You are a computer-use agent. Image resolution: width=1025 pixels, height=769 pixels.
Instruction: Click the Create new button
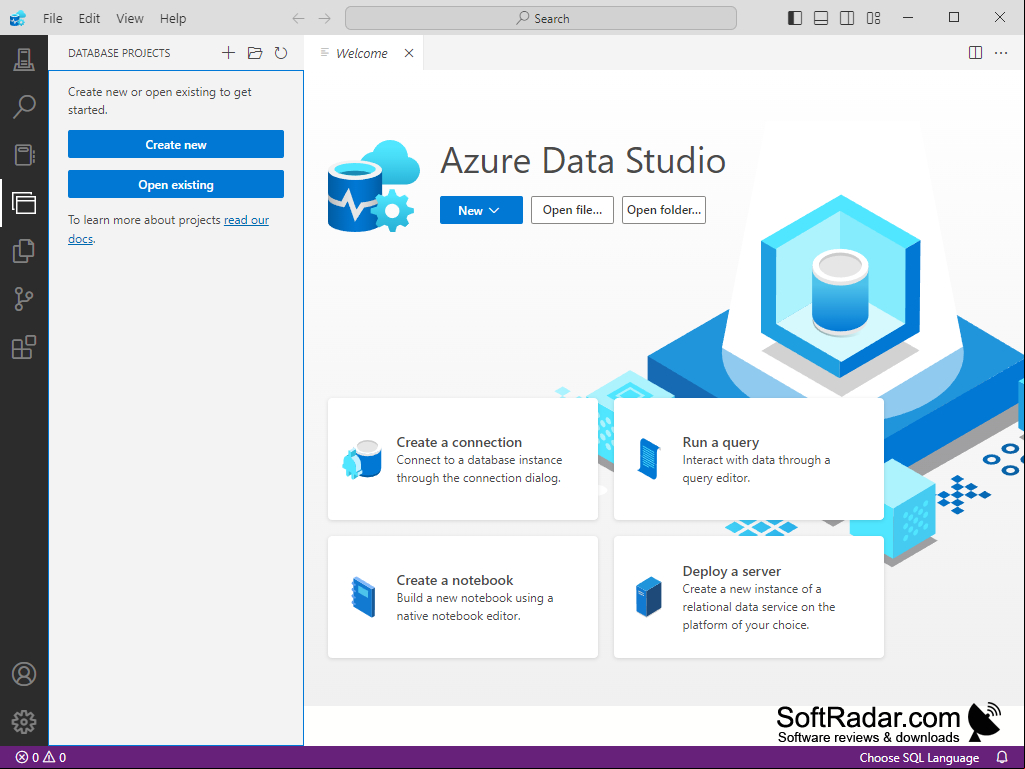(x=176, y=145)
